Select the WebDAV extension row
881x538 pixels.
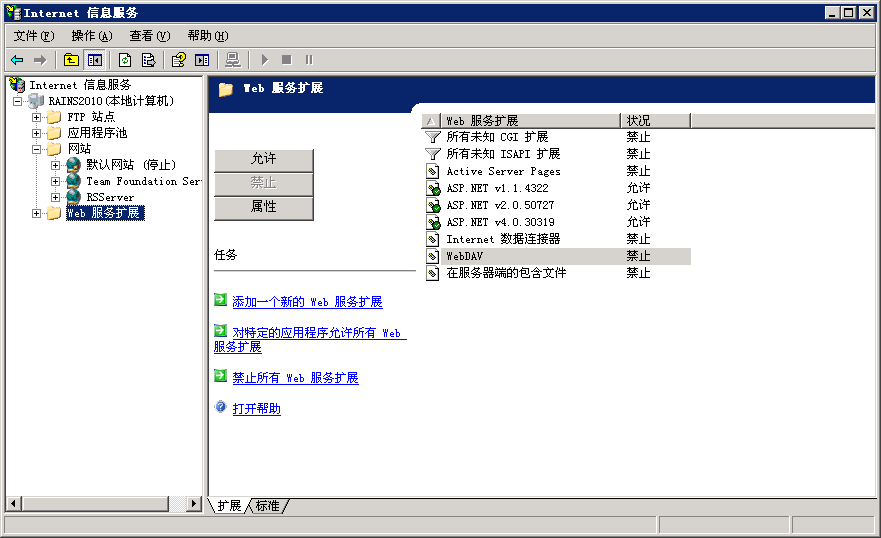556,257
